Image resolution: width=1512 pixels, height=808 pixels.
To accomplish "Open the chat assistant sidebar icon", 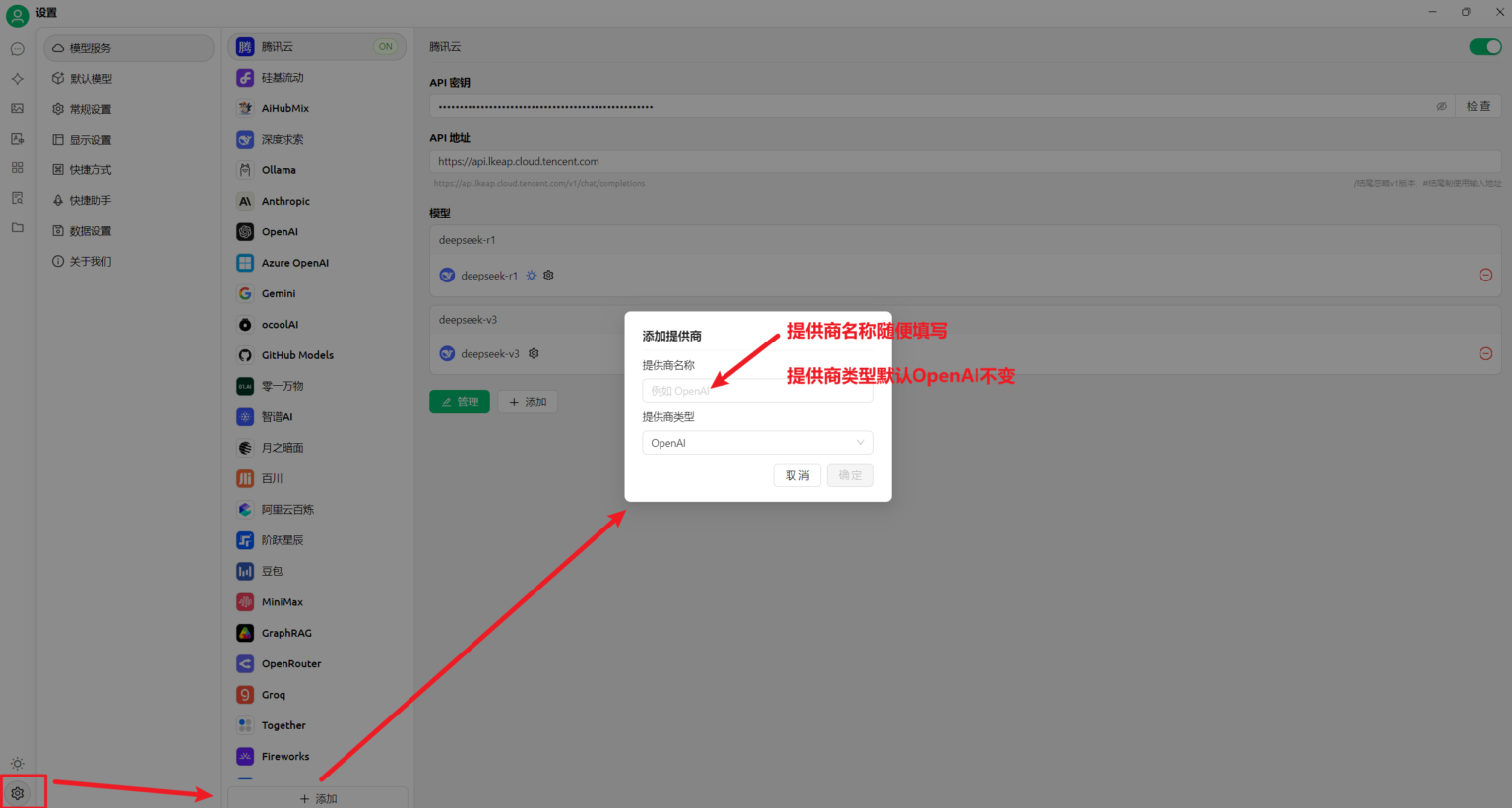I will pyautogui.click(x=17, y=49).
